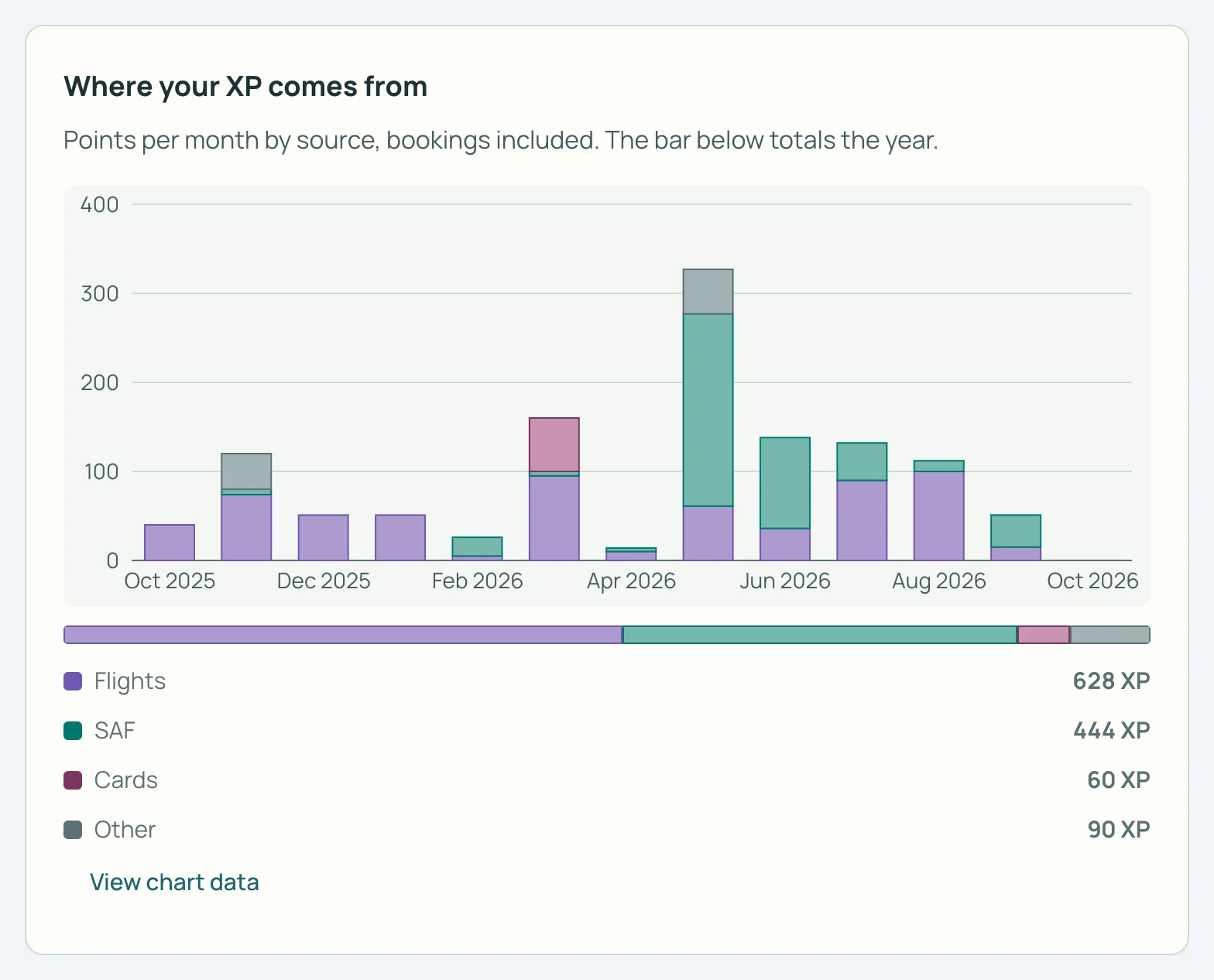This screenshot has width=1214, height=980.
Task: Click the gray Other block in Nov 2025 bar
Action: (x=246, y=471)
